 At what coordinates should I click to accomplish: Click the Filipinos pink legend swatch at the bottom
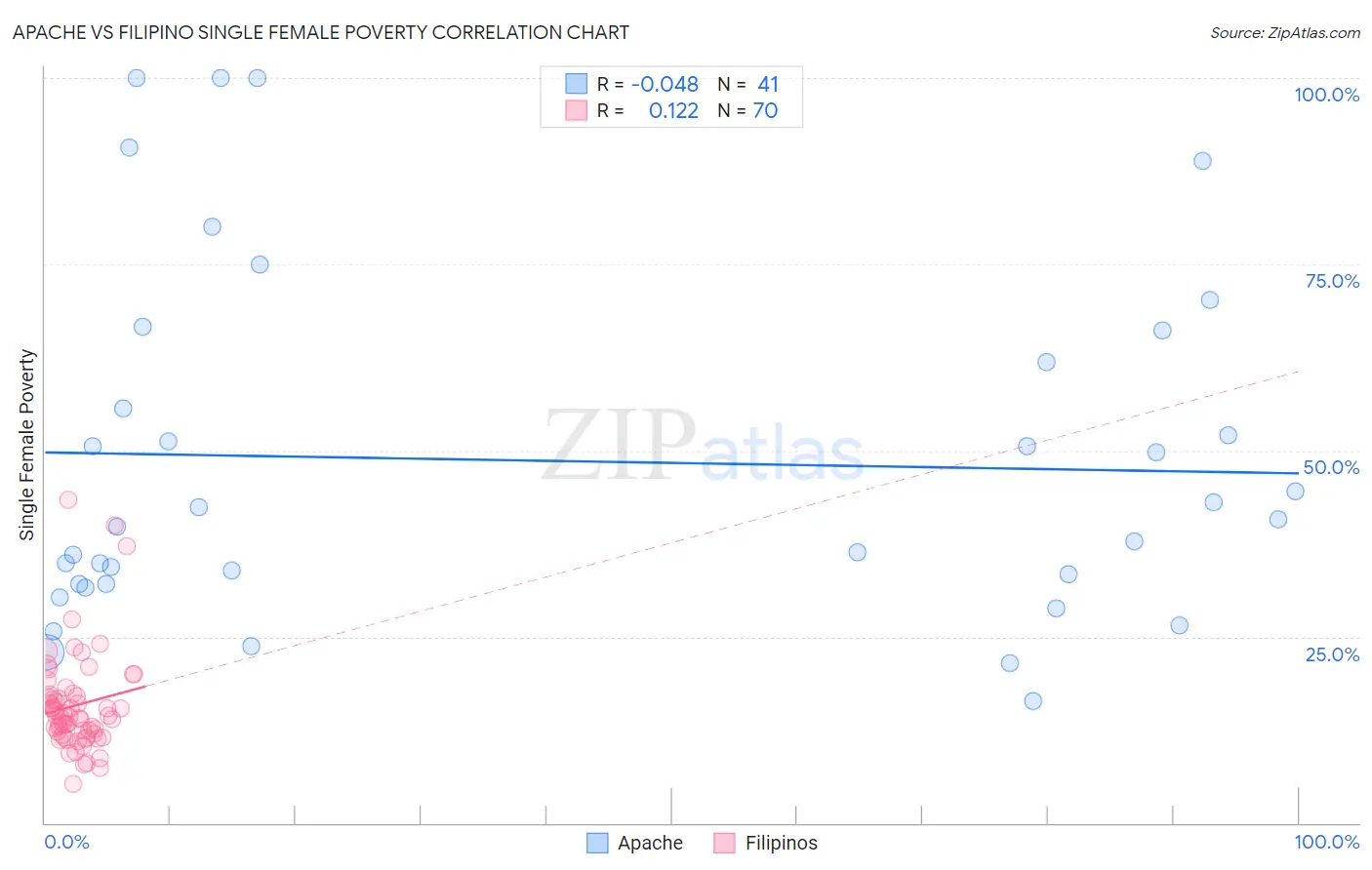tap(724, 843)
